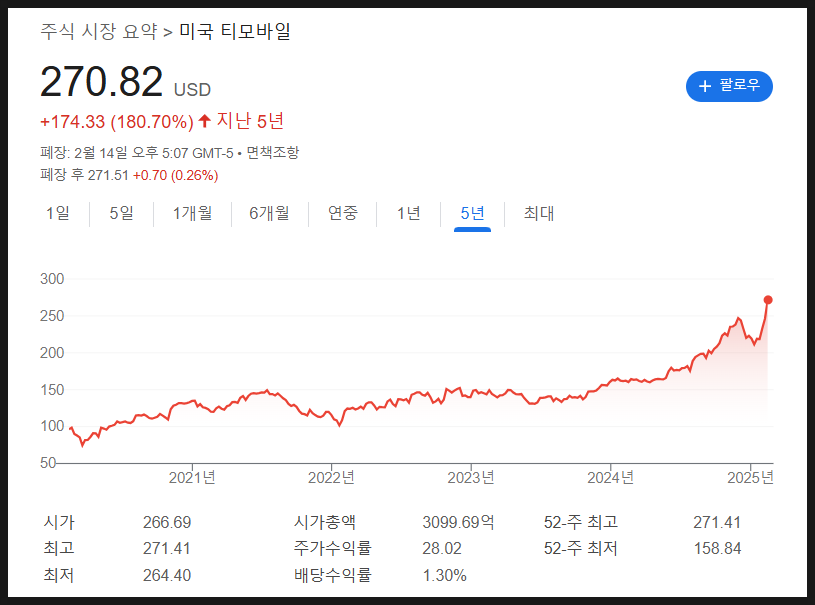Click the 면책조항 disclaimer link
The image size is (815, 605).
coord(272,153)
